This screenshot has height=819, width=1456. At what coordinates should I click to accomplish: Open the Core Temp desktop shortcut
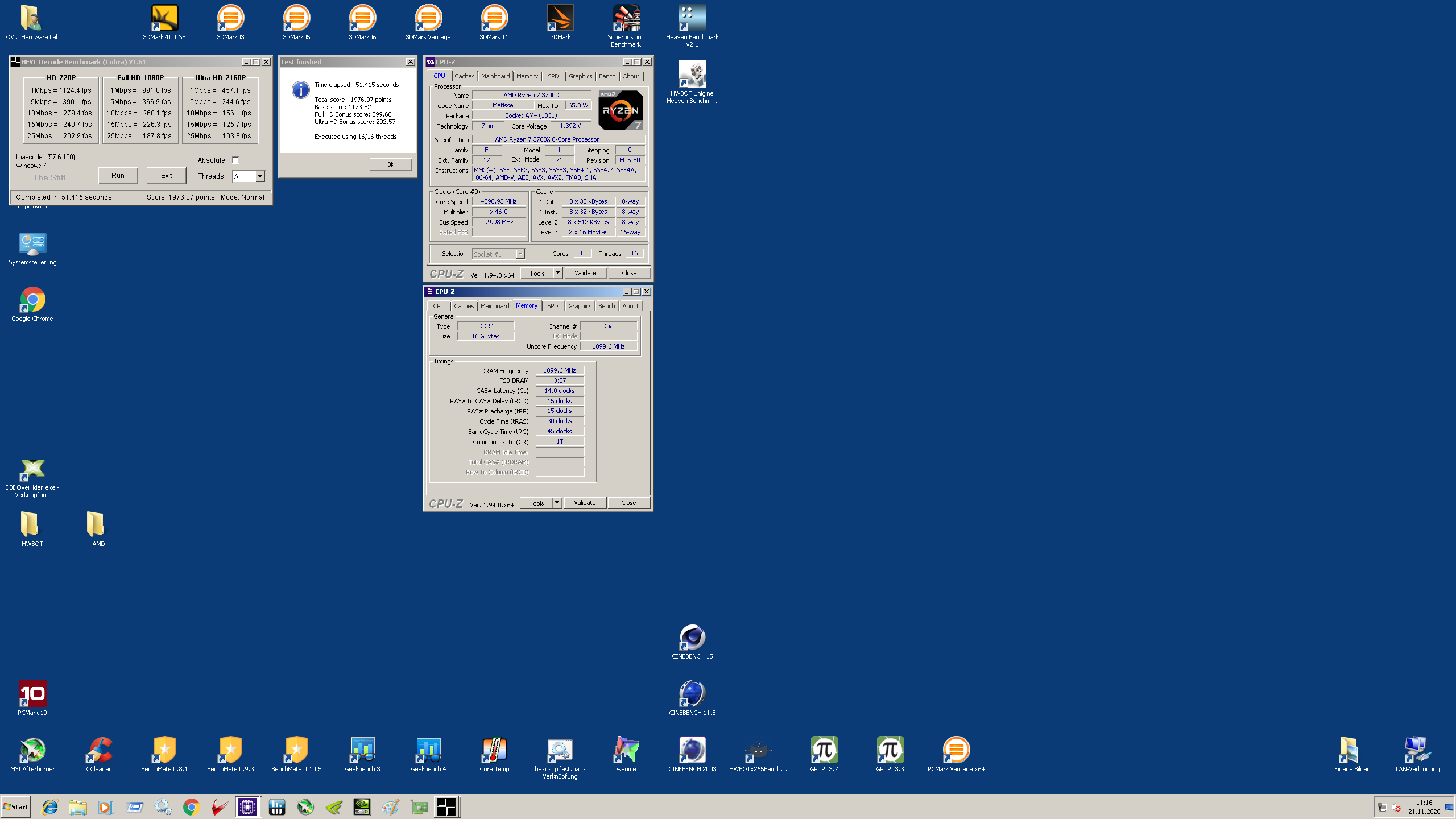(494, 754)
